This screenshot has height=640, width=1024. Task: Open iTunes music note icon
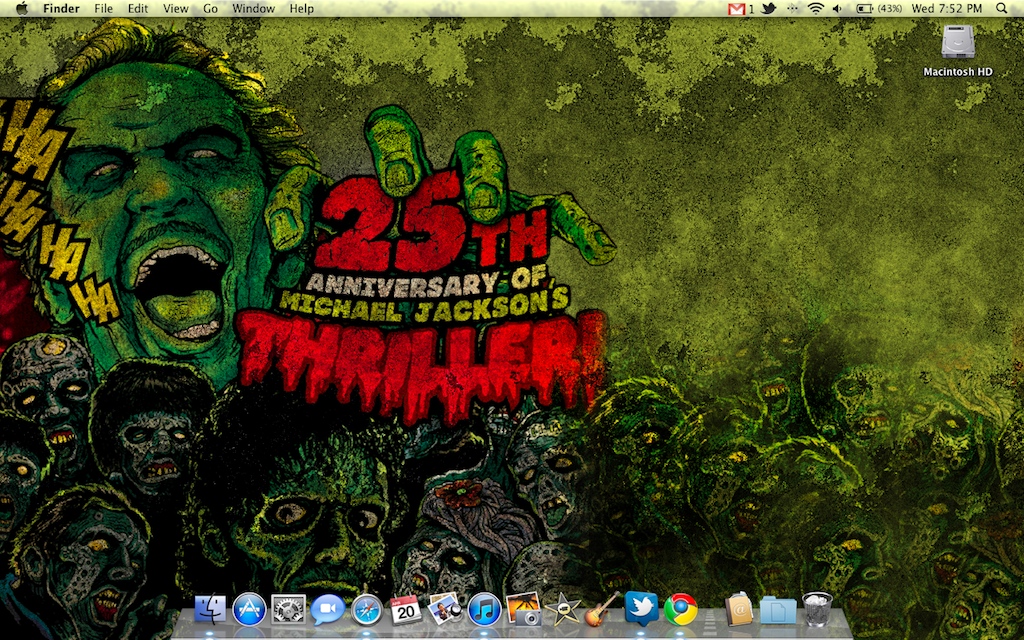click(485, 609)
